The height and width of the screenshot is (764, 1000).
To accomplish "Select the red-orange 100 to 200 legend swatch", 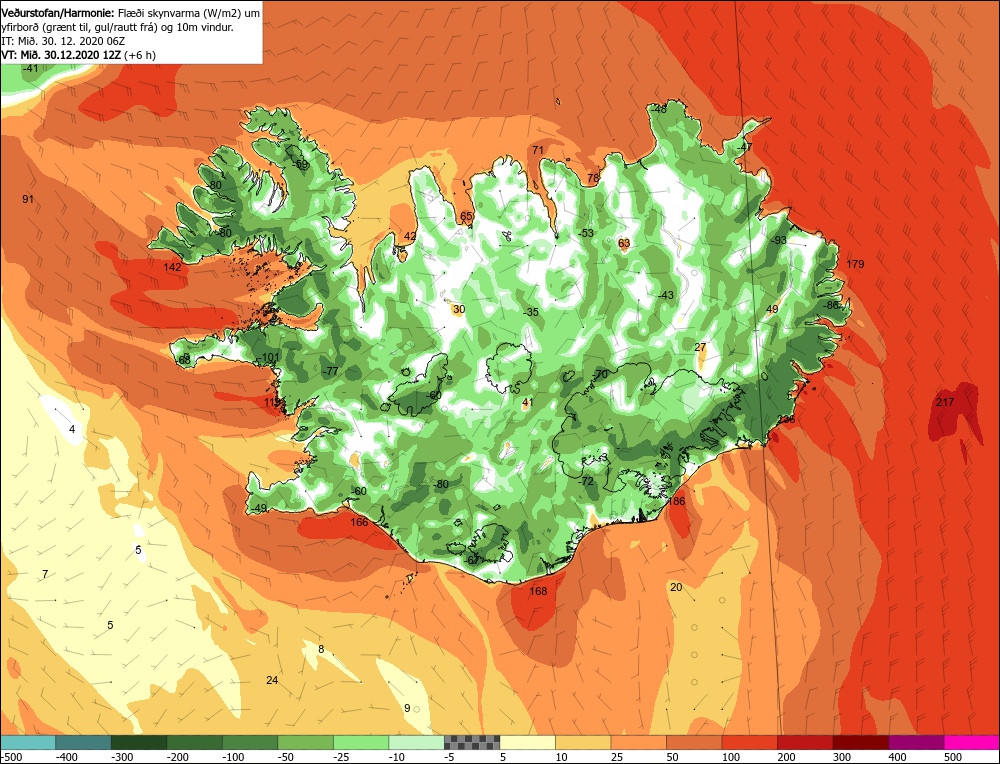I will coord(749,742).
